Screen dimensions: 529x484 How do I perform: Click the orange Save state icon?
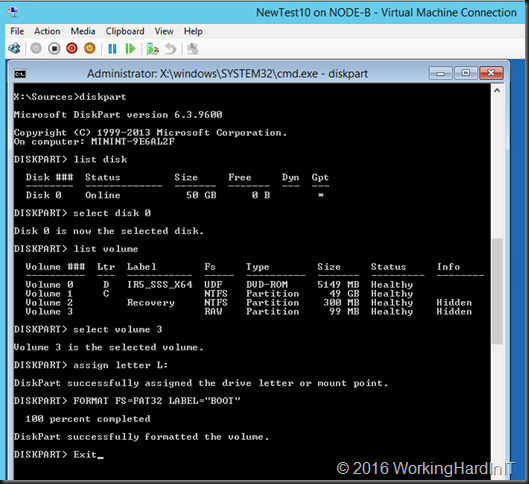coord(89,49)
